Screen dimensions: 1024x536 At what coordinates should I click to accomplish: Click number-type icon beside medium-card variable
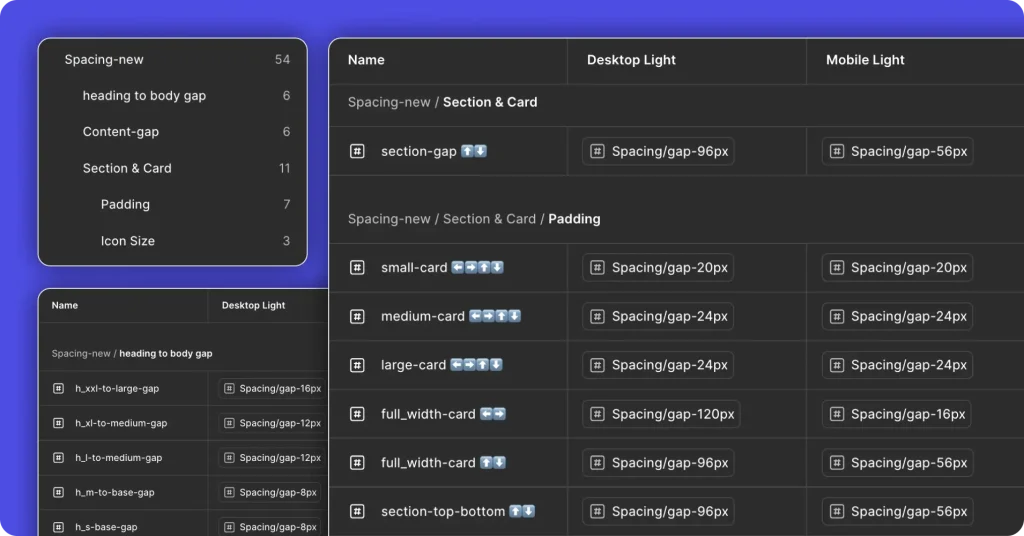click(x=357, y=317)
